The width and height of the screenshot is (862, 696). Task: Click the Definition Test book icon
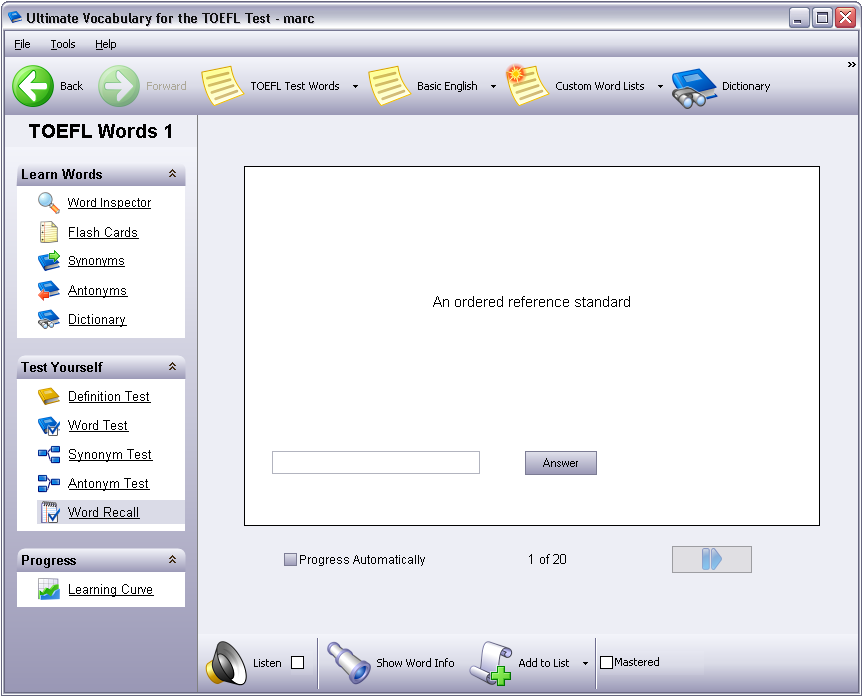[x=48, y=396]
